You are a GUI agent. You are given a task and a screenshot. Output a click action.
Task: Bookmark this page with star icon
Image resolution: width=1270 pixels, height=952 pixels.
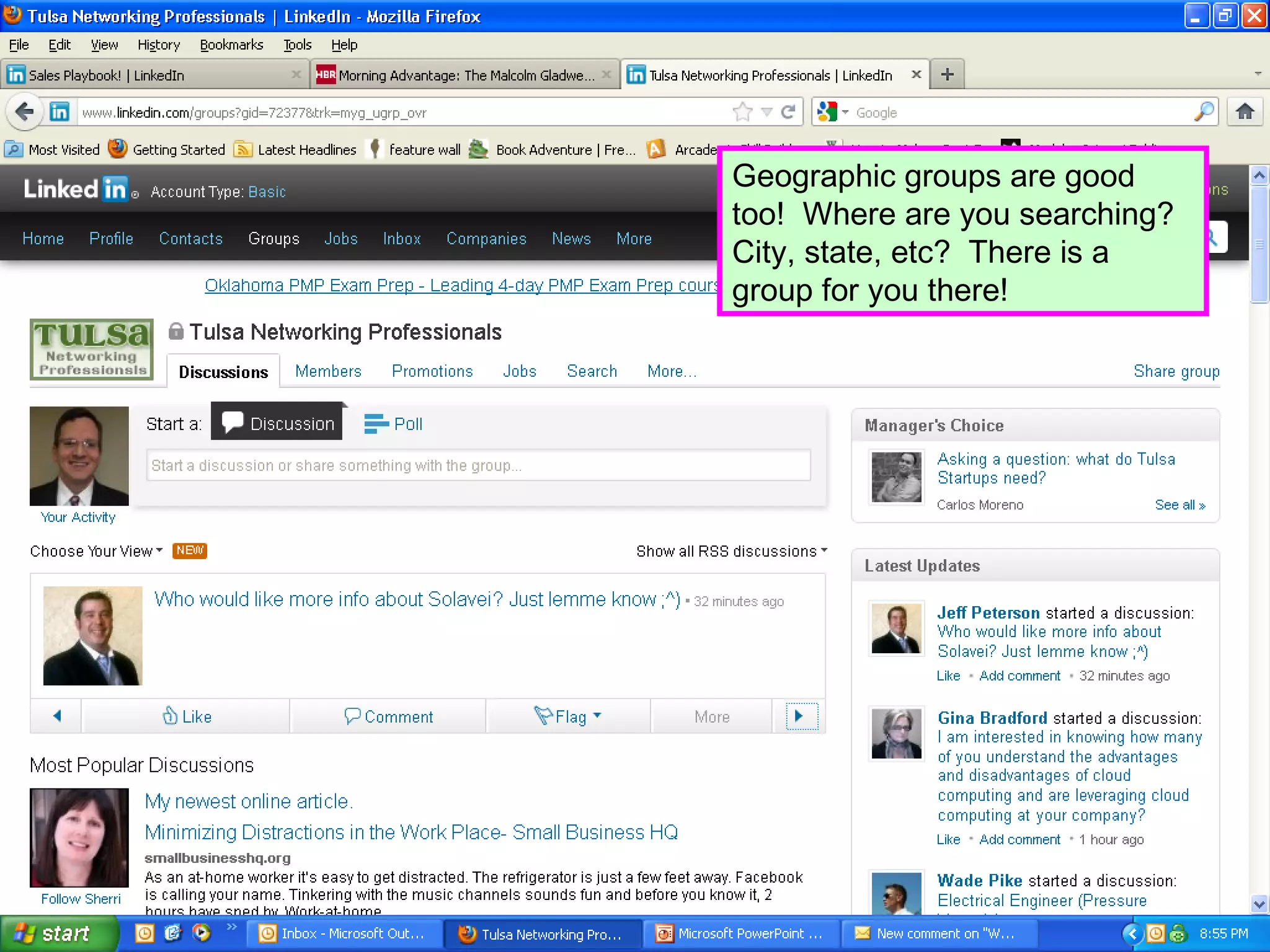click(x=742, y=112)
